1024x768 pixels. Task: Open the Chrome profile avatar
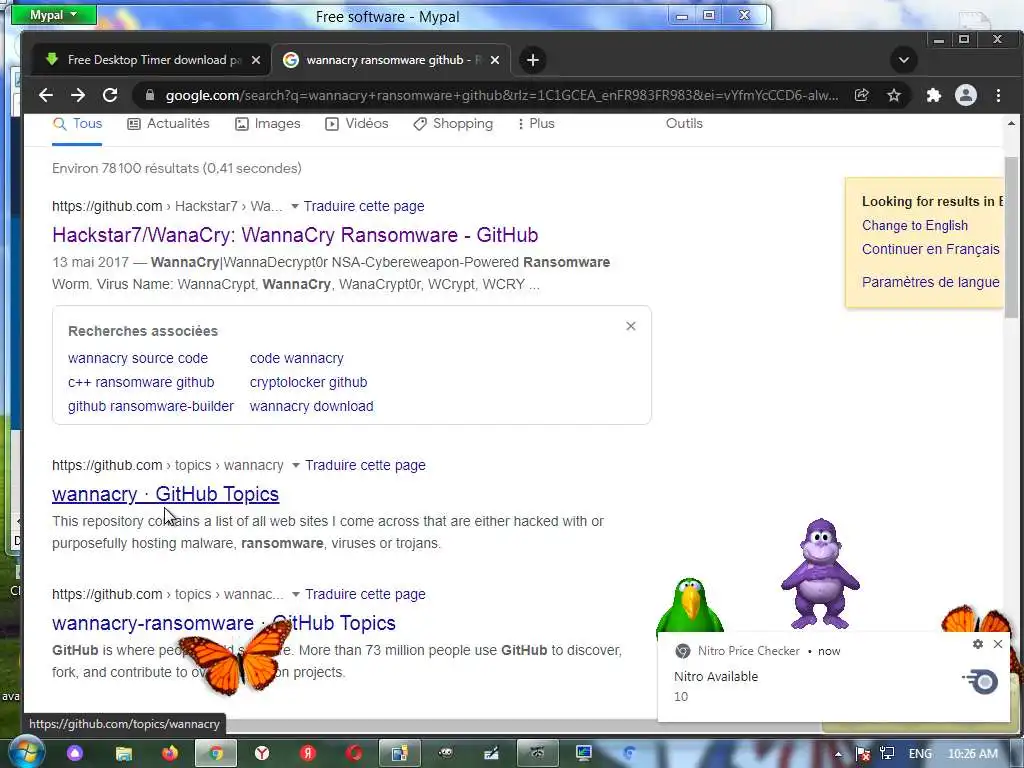[966, 95]
